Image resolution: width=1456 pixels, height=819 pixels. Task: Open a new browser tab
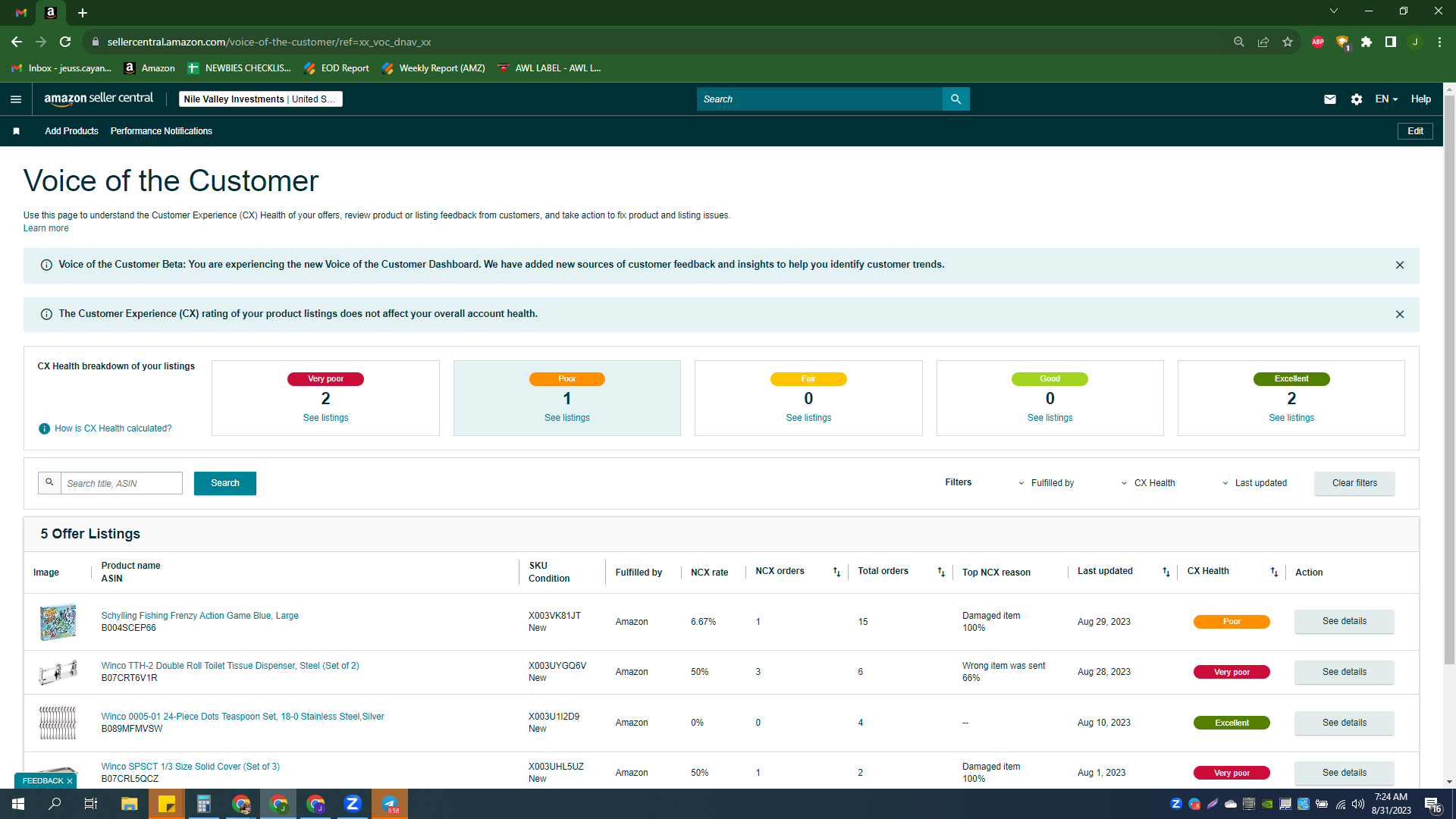(83, 12)
